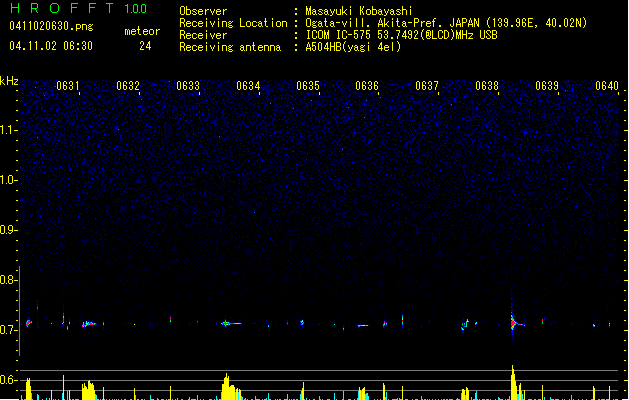
Task: Click the 'Receiver' field label
Action: (203, 35)
